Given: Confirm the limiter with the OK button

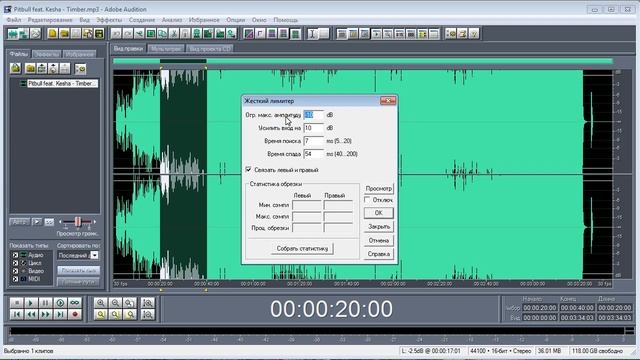Looking at the screenshot, I should [x=378, y=213].
